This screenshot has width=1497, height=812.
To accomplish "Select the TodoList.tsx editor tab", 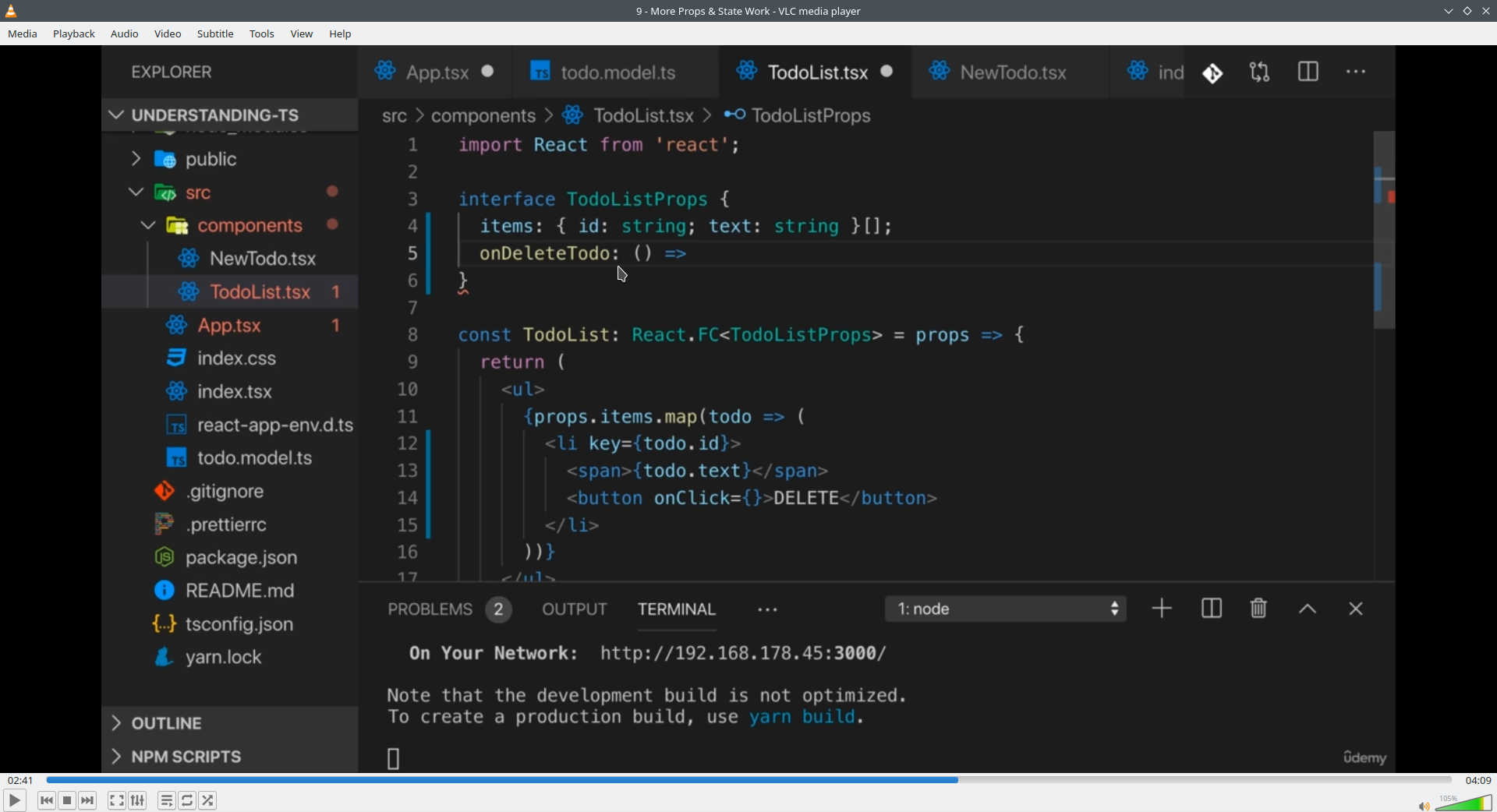I will pos(816,72).
